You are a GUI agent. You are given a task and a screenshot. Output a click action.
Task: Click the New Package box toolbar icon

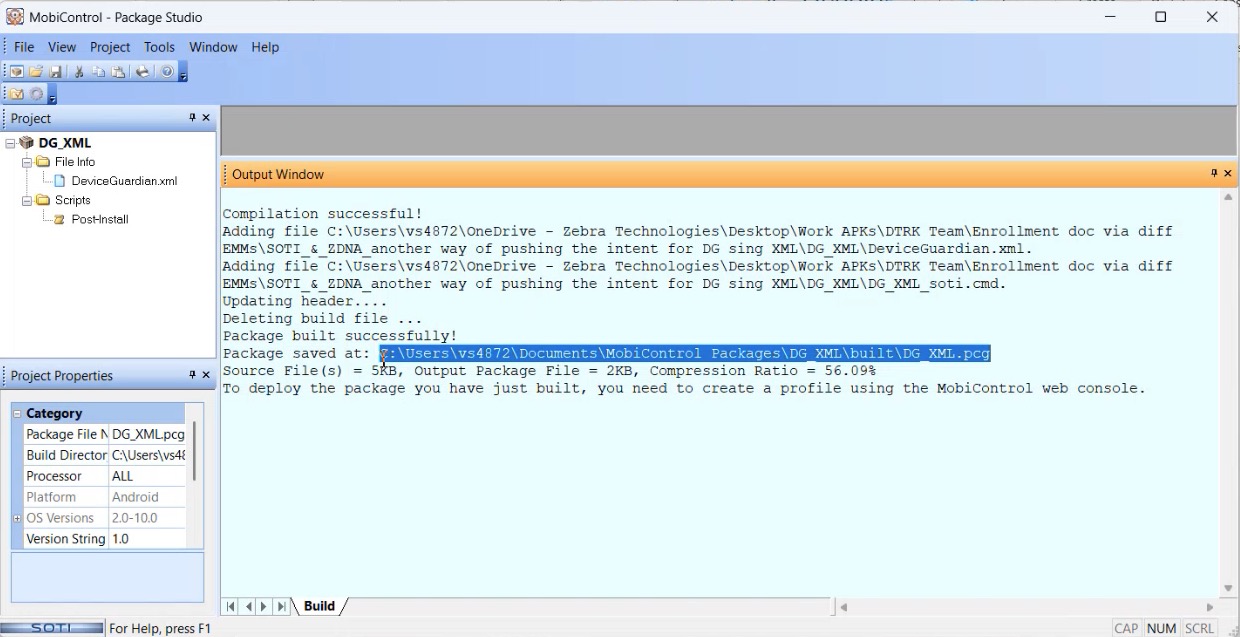coord(17,72)
